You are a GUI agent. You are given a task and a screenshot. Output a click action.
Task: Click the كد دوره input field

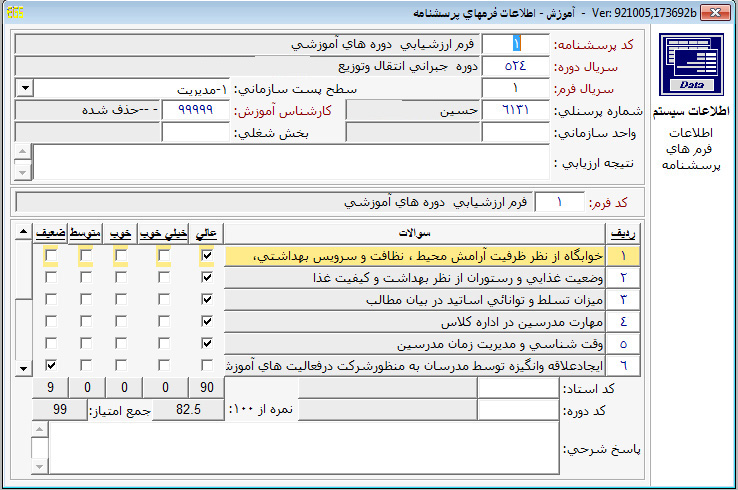pos(518,410)
